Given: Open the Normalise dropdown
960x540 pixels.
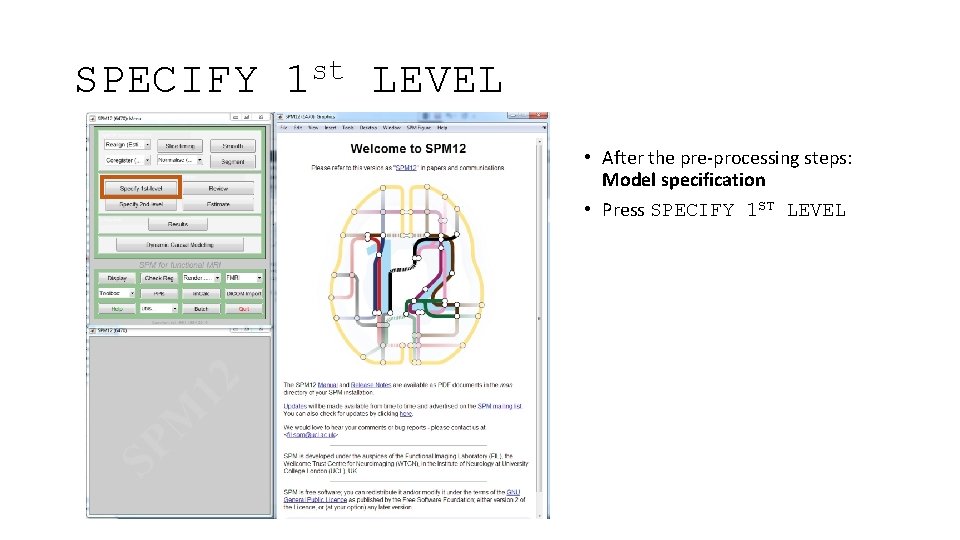Looking at the screenshot, I should [x=180, y=160].
